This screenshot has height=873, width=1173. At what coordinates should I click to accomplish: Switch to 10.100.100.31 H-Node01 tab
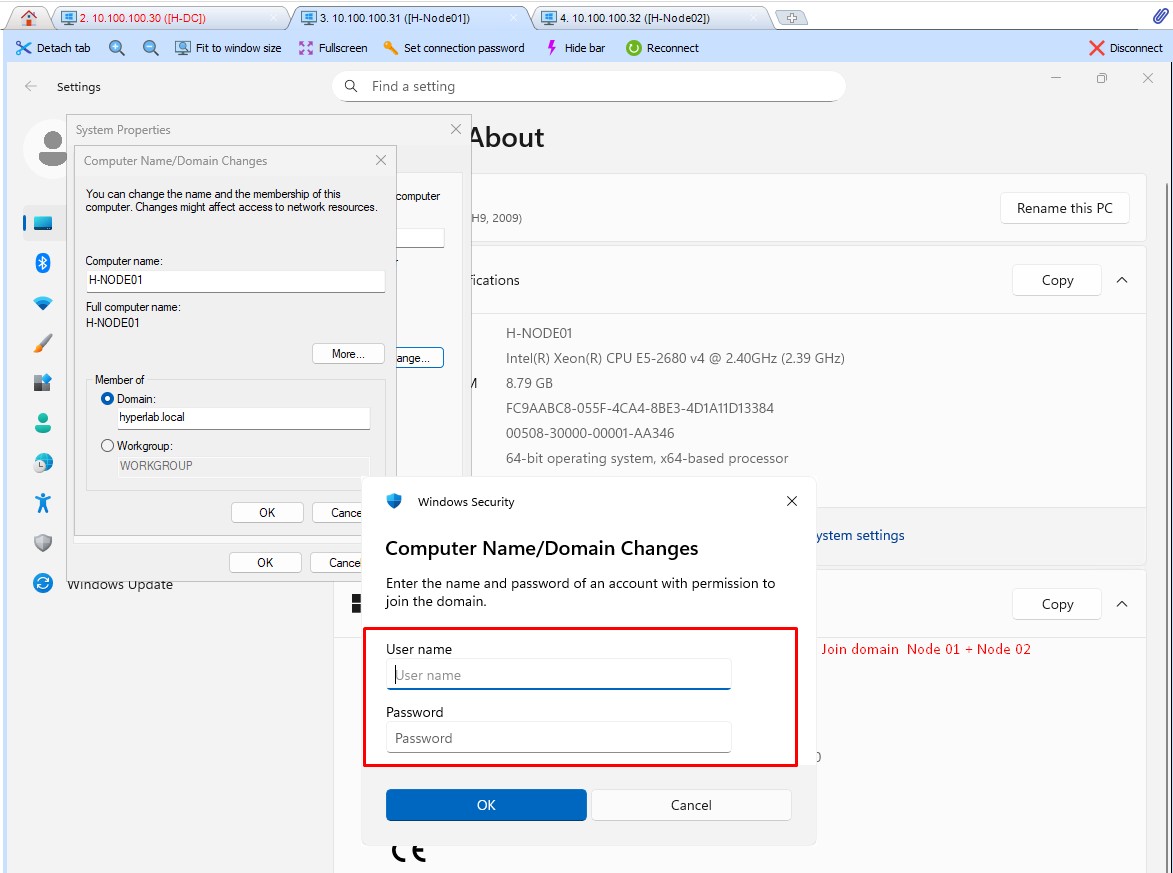(x=411, y=17)
